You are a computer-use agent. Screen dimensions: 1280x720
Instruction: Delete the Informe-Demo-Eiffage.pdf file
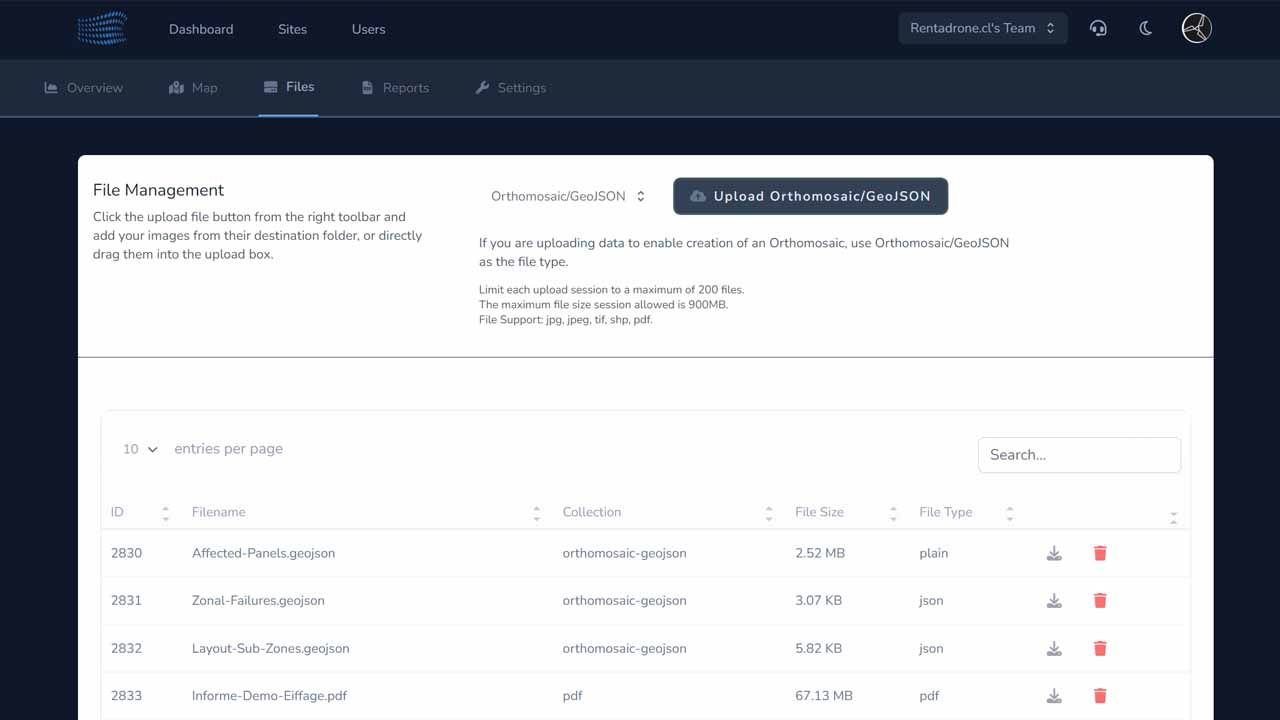point(1100,696)
